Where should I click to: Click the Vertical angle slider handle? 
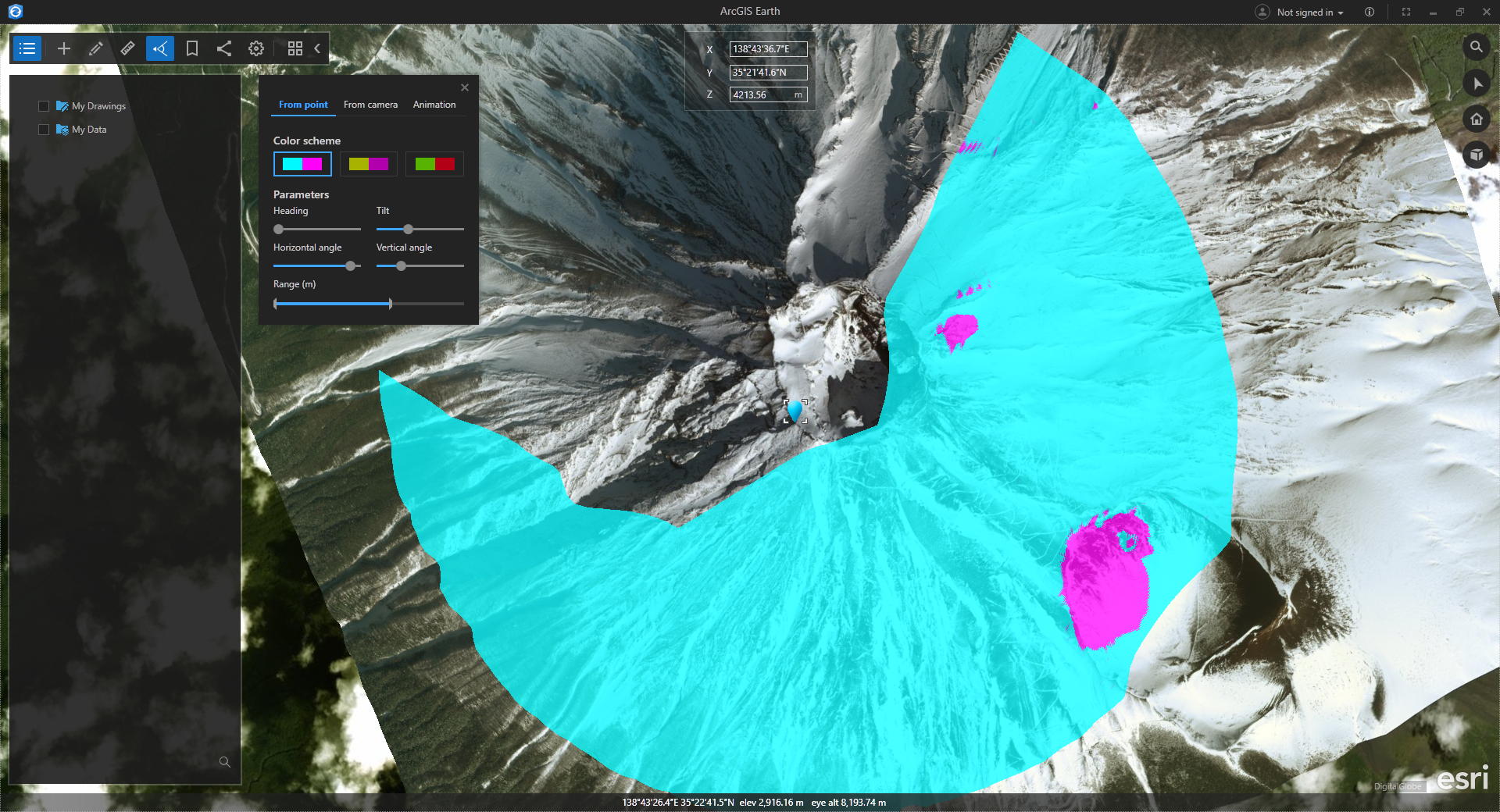[402, 265]
